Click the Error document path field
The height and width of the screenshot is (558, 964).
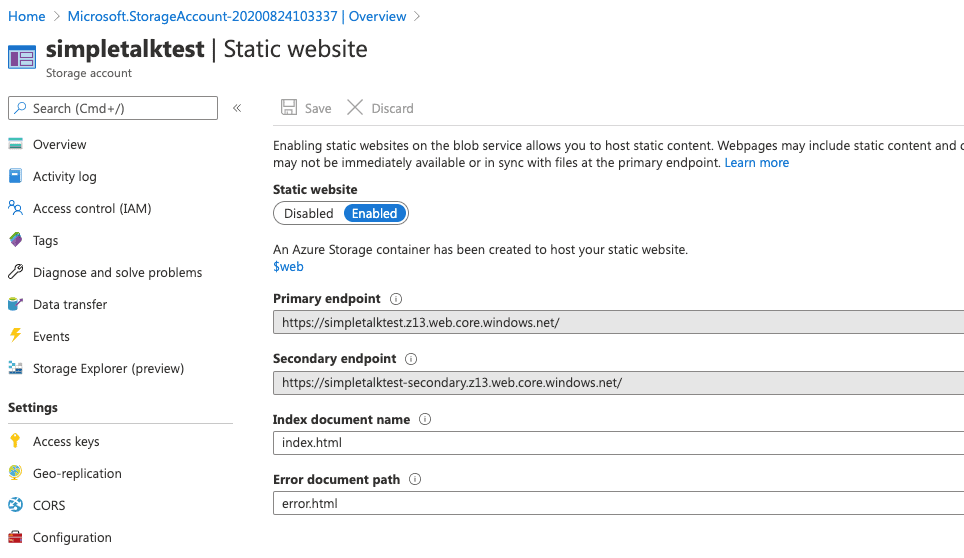pos(618,503)
